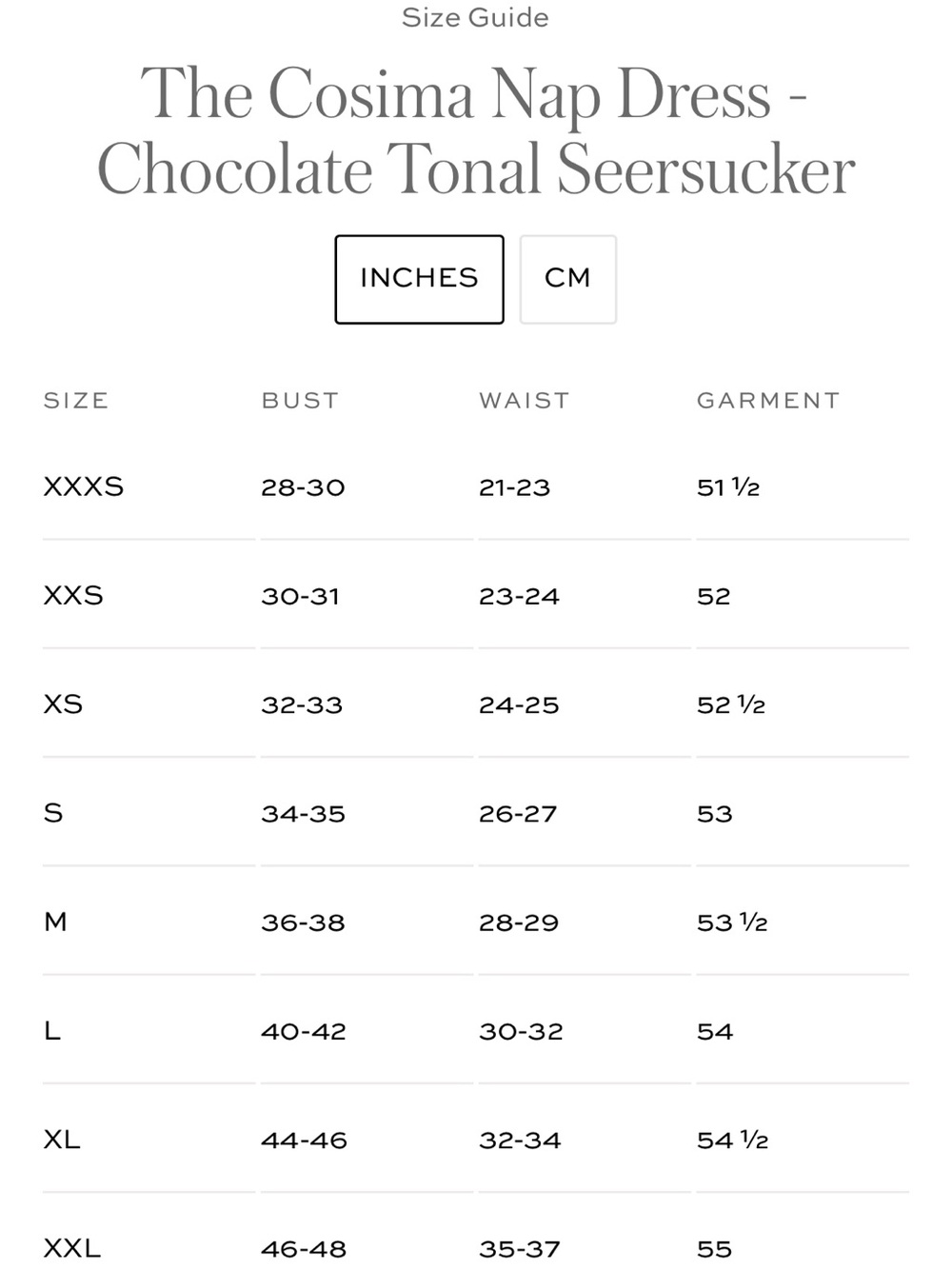Click the Size Guide heading
952x1269 pixels.
coord(475,17)
